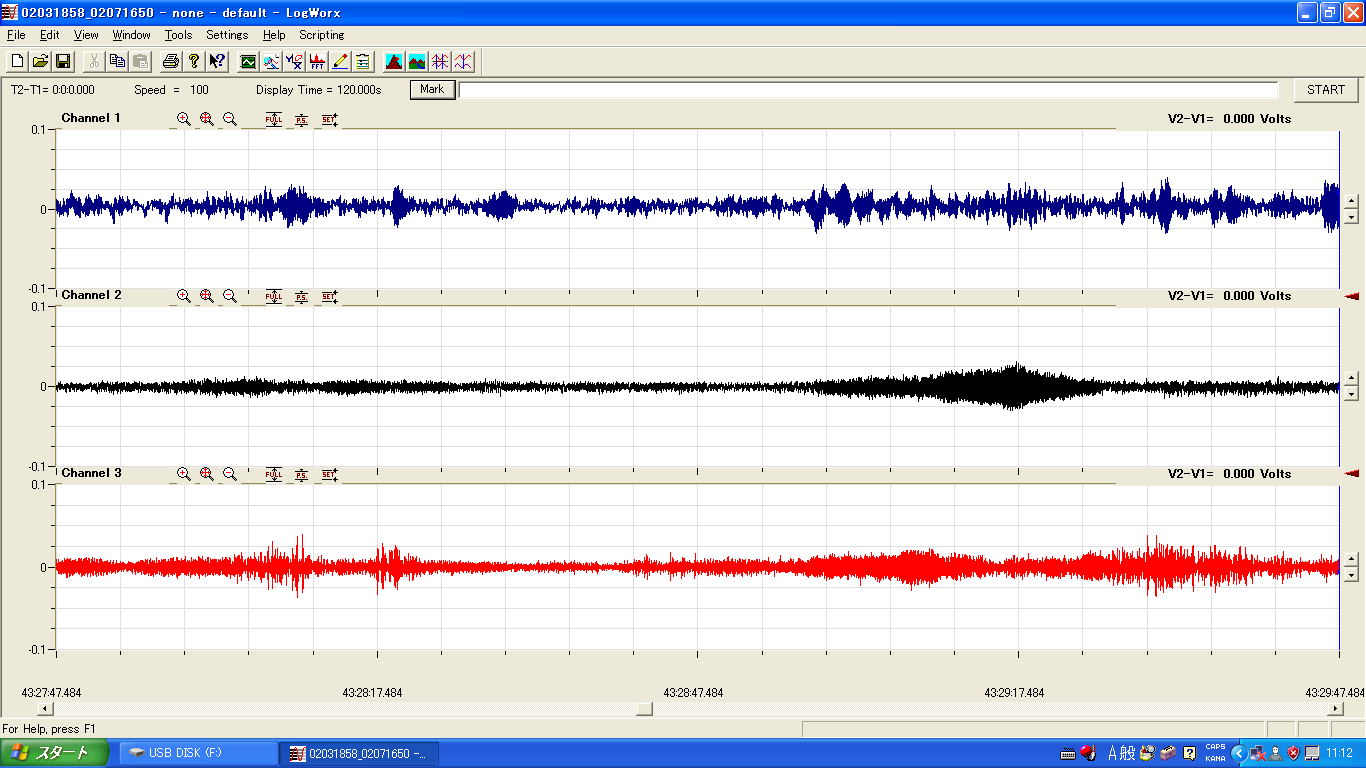Click the horizontal scrollbar thumb
Image resolution: width=1366 pixels, height=768 pixels.
[644, 709]
